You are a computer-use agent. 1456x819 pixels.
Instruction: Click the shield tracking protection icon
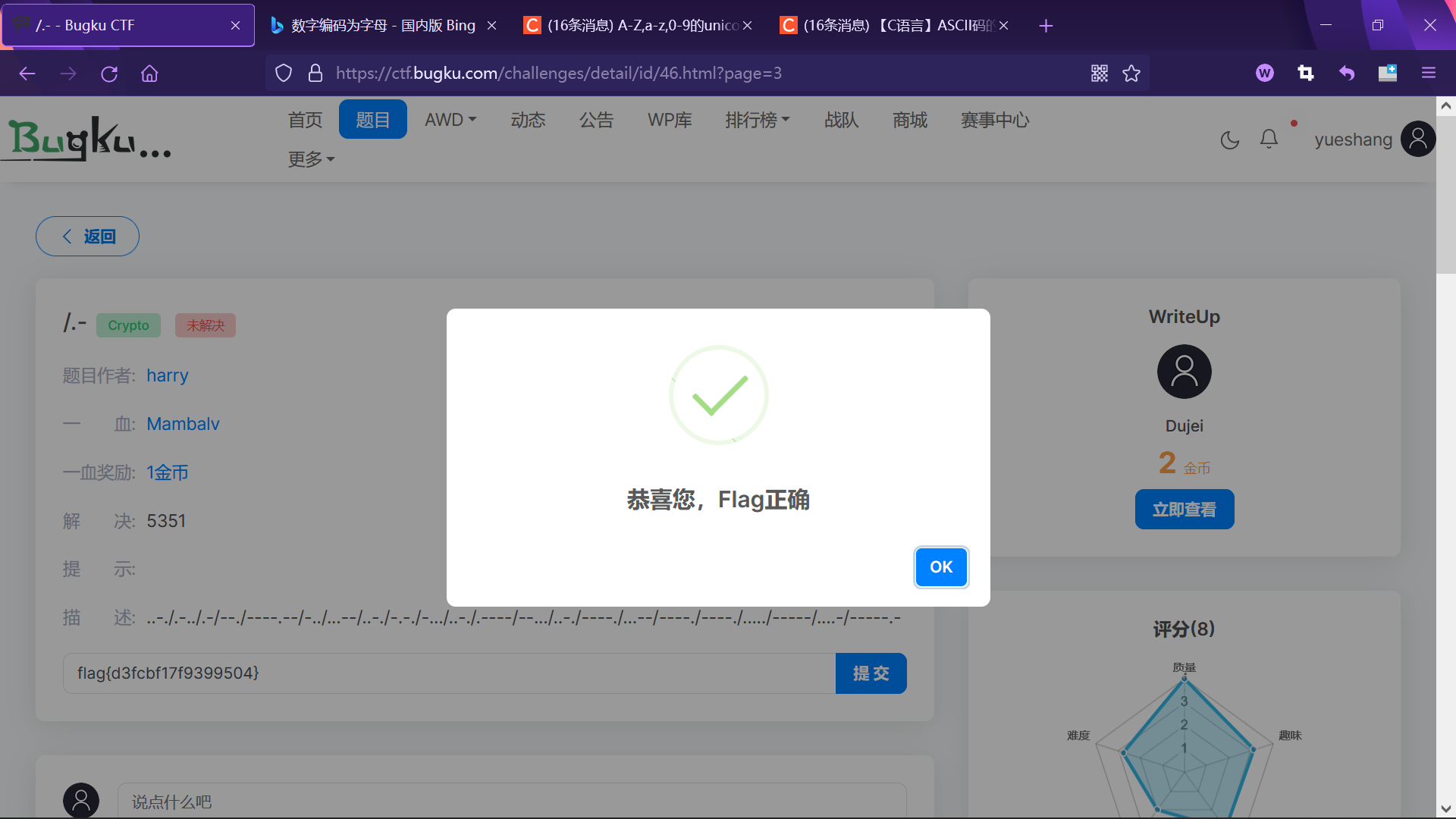pos(284,74)
